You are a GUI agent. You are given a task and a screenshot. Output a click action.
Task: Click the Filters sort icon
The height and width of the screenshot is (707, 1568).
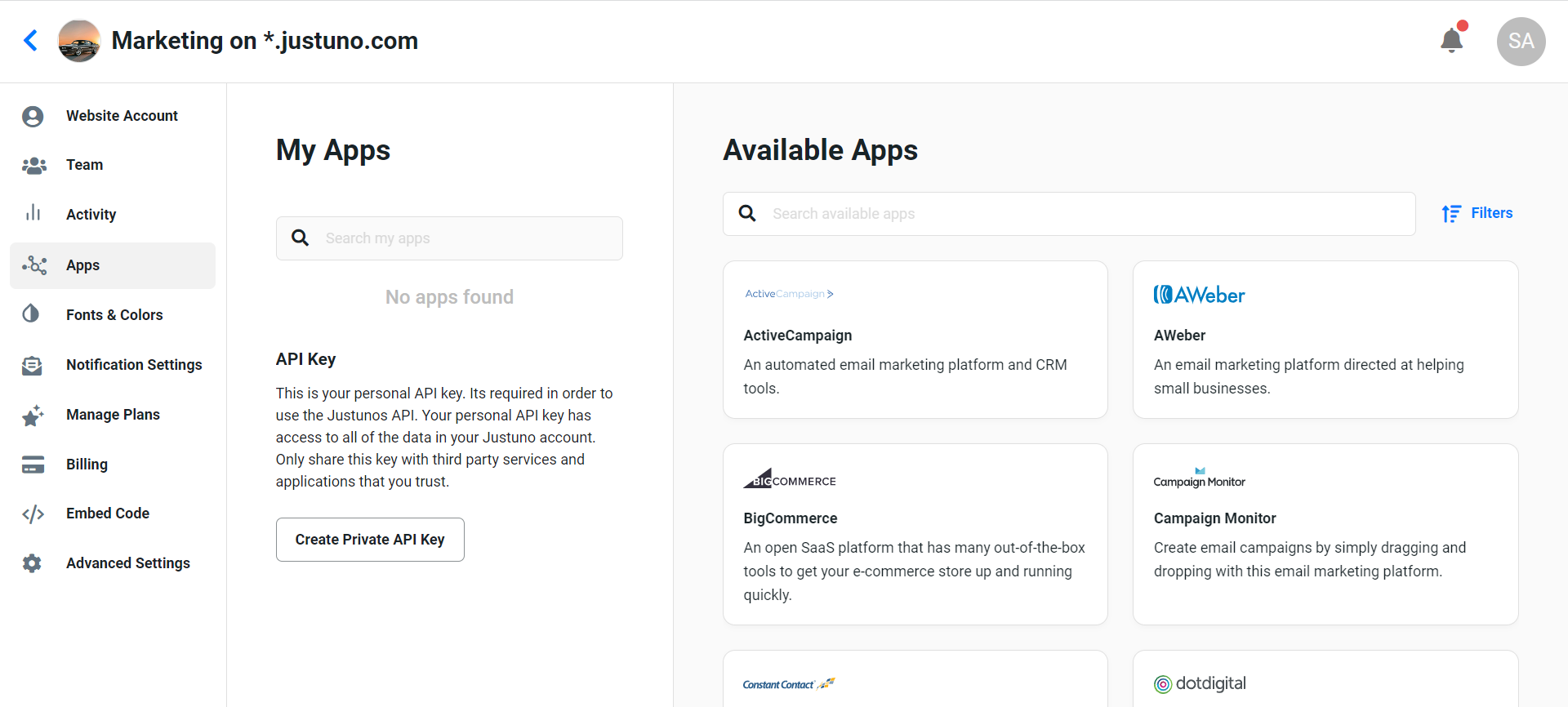pyautogui.click(x=1450, y=214)
